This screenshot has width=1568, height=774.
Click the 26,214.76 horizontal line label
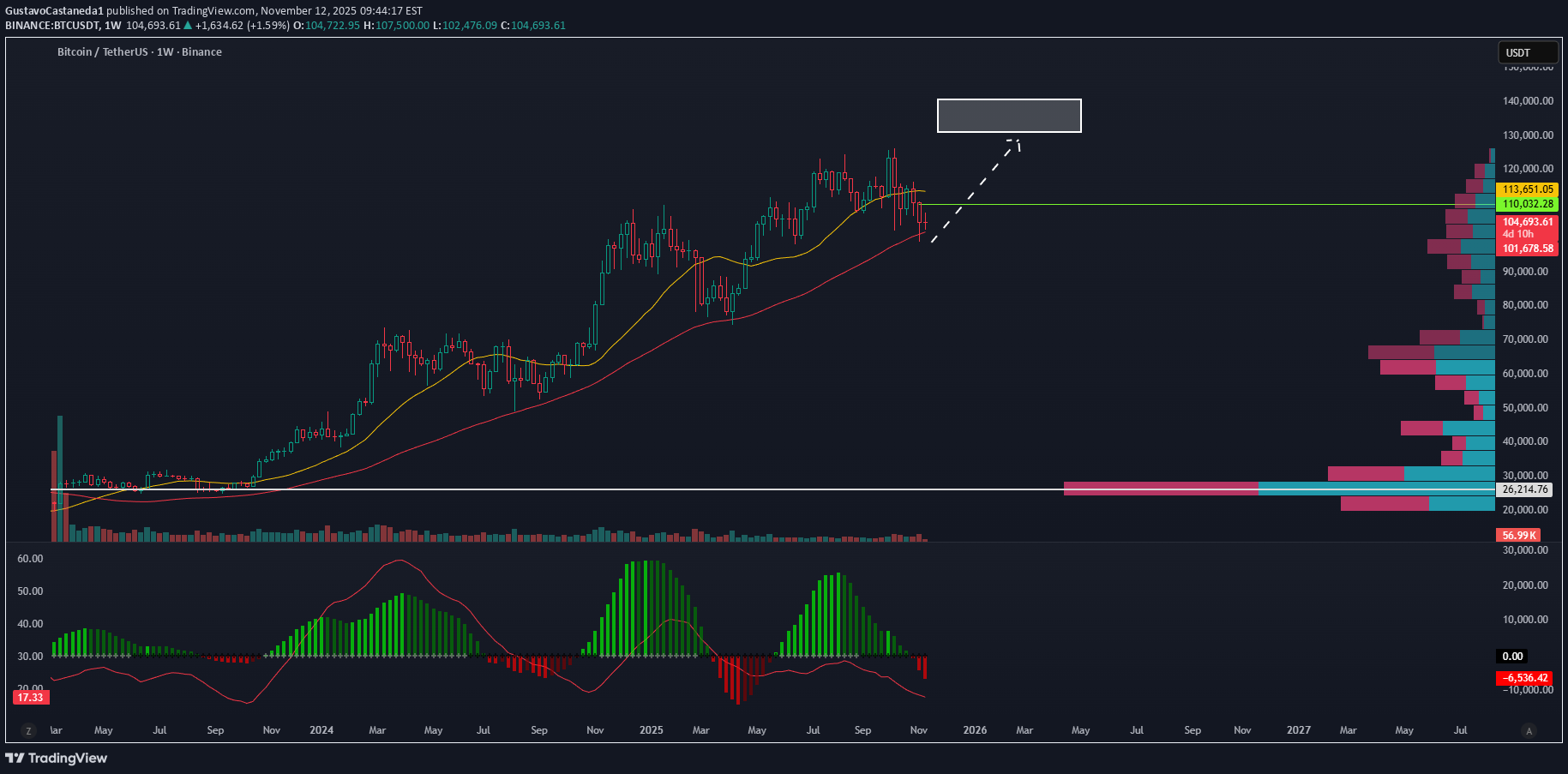(x=1525, y=489)
